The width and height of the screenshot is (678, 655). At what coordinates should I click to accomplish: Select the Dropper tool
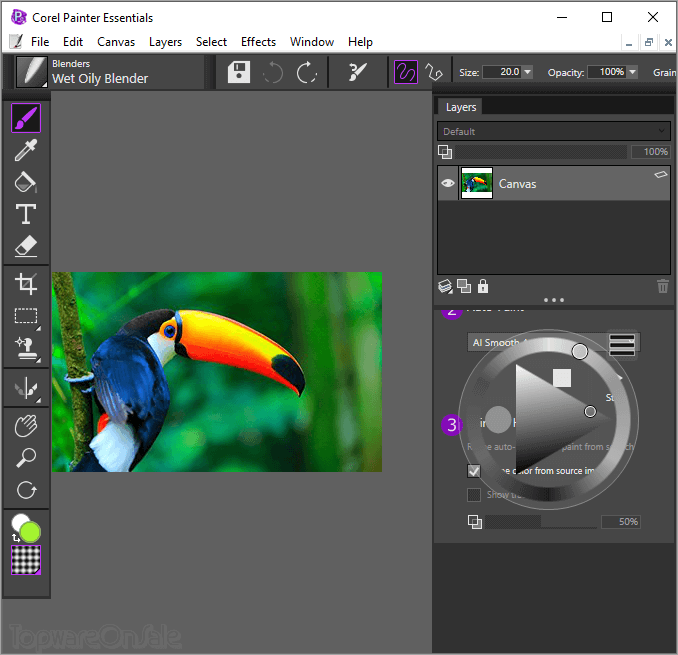26,150
